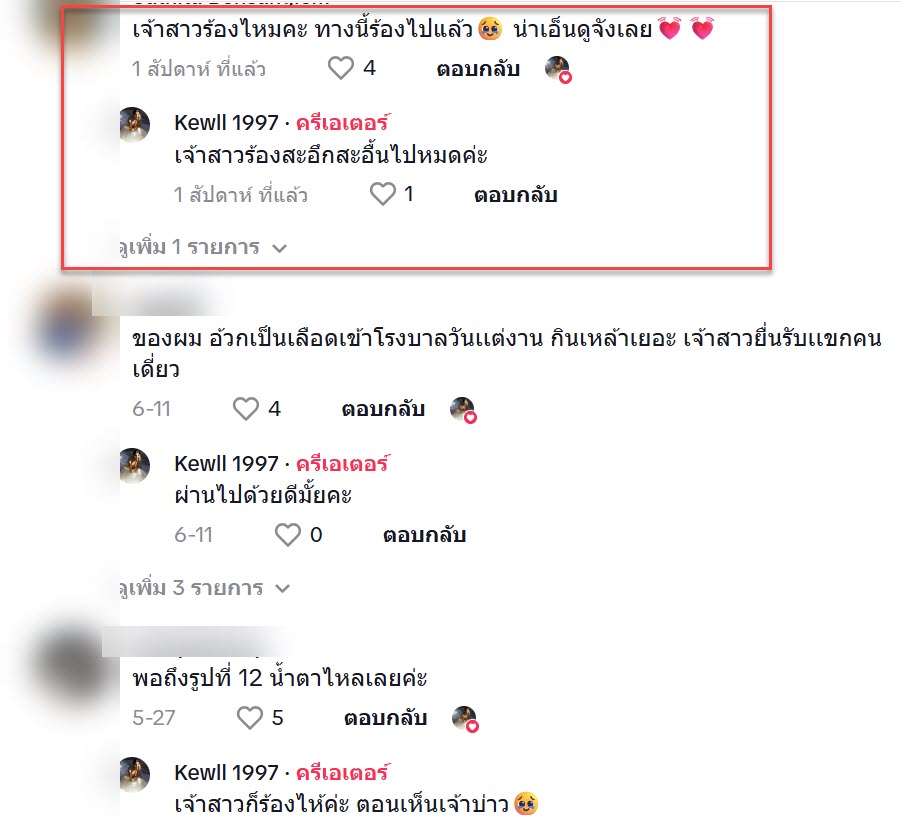Expand 'ดูเพิ่ม 1 รายการ' replies
This screenshot has height=816, width=901.
(202, 248)
